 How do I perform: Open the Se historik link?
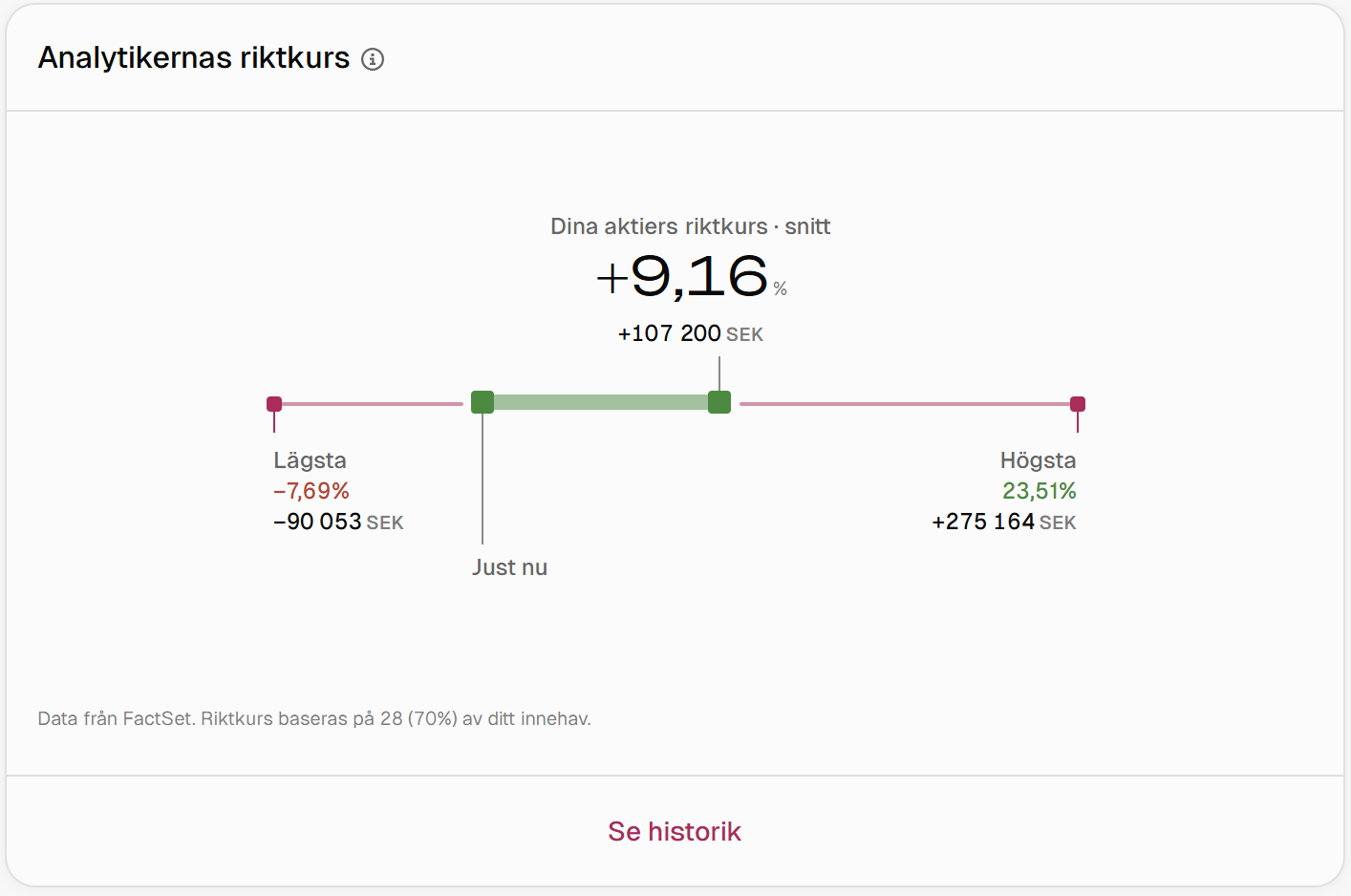click(x=675, y=831)
